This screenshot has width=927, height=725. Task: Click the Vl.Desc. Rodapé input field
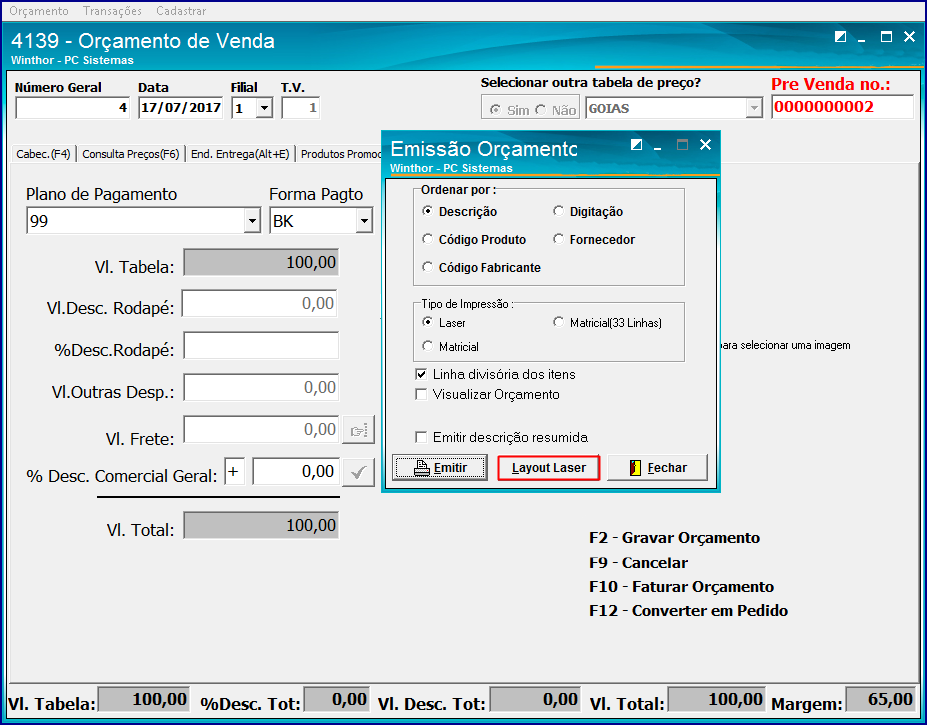(x=260, y=303)
